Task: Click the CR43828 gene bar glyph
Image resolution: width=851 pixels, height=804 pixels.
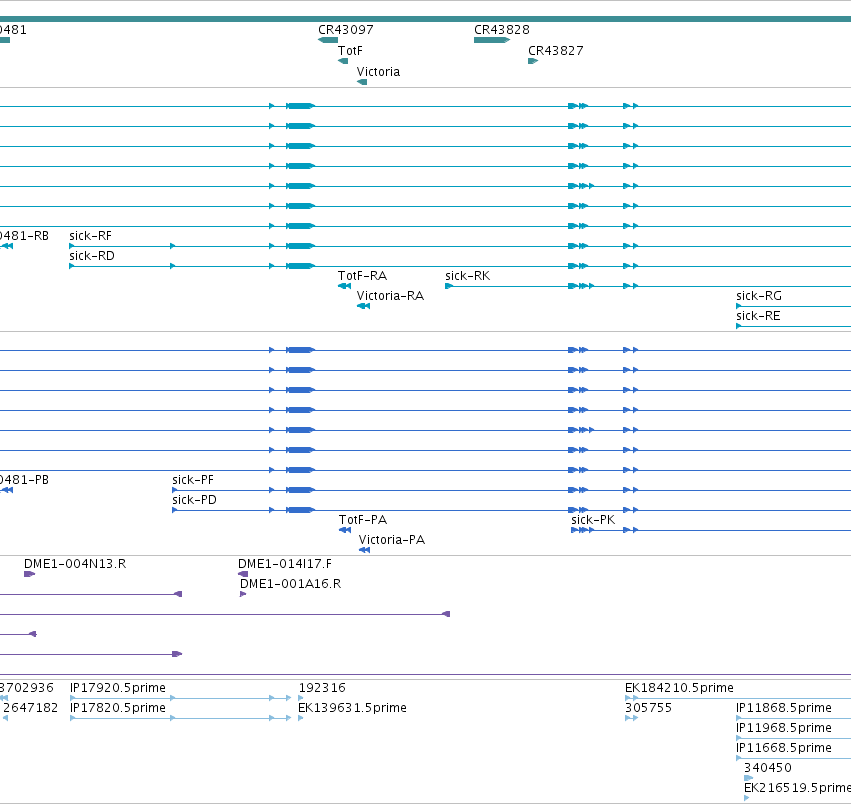Action: (x=492, y=40)
